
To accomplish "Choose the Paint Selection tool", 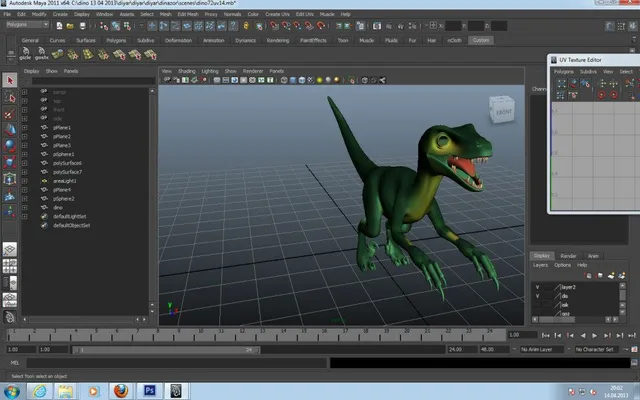I will tap(9, 113).
